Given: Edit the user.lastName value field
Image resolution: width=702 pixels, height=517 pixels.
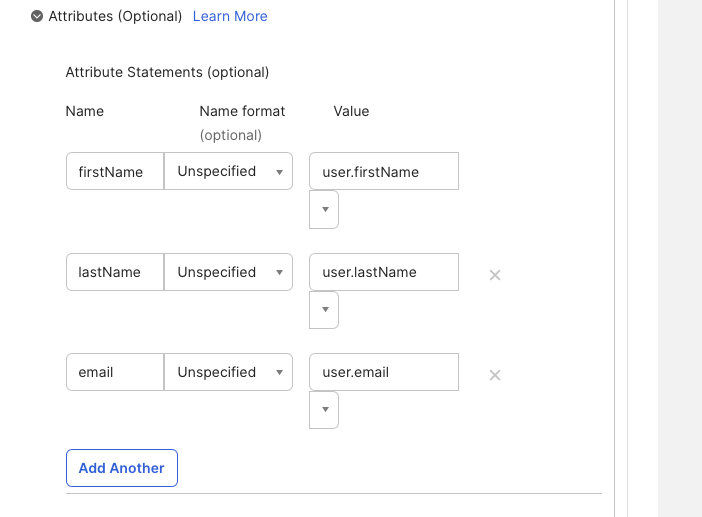Looking at the screenshot, I should (384, 272).
